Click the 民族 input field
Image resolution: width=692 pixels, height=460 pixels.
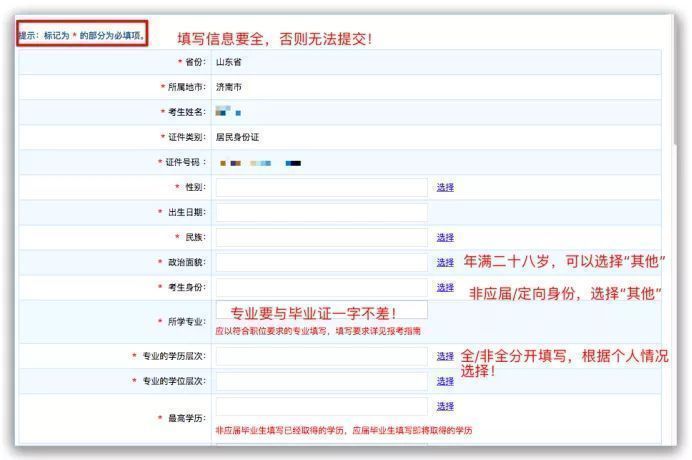click(x=321, y=238)
